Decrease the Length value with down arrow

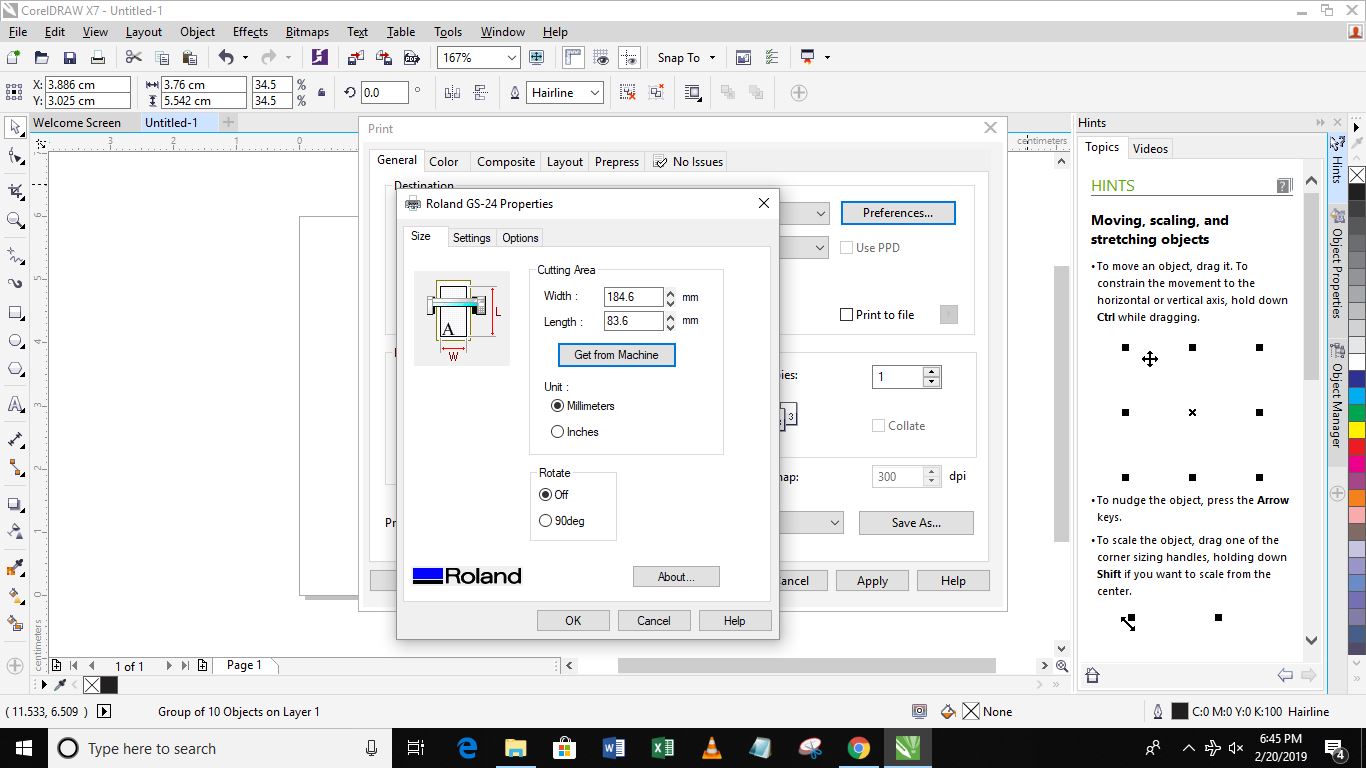tap(670, 327)
